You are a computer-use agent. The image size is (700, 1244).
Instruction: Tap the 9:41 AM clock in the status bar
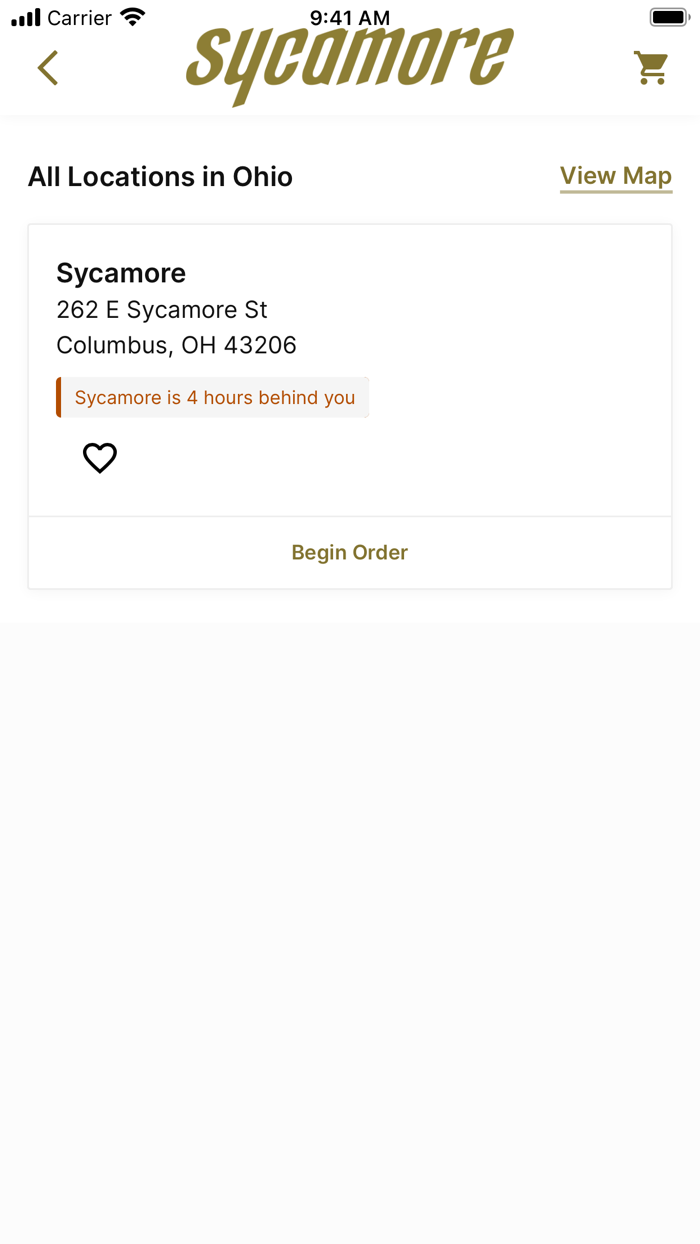(349, 16)
